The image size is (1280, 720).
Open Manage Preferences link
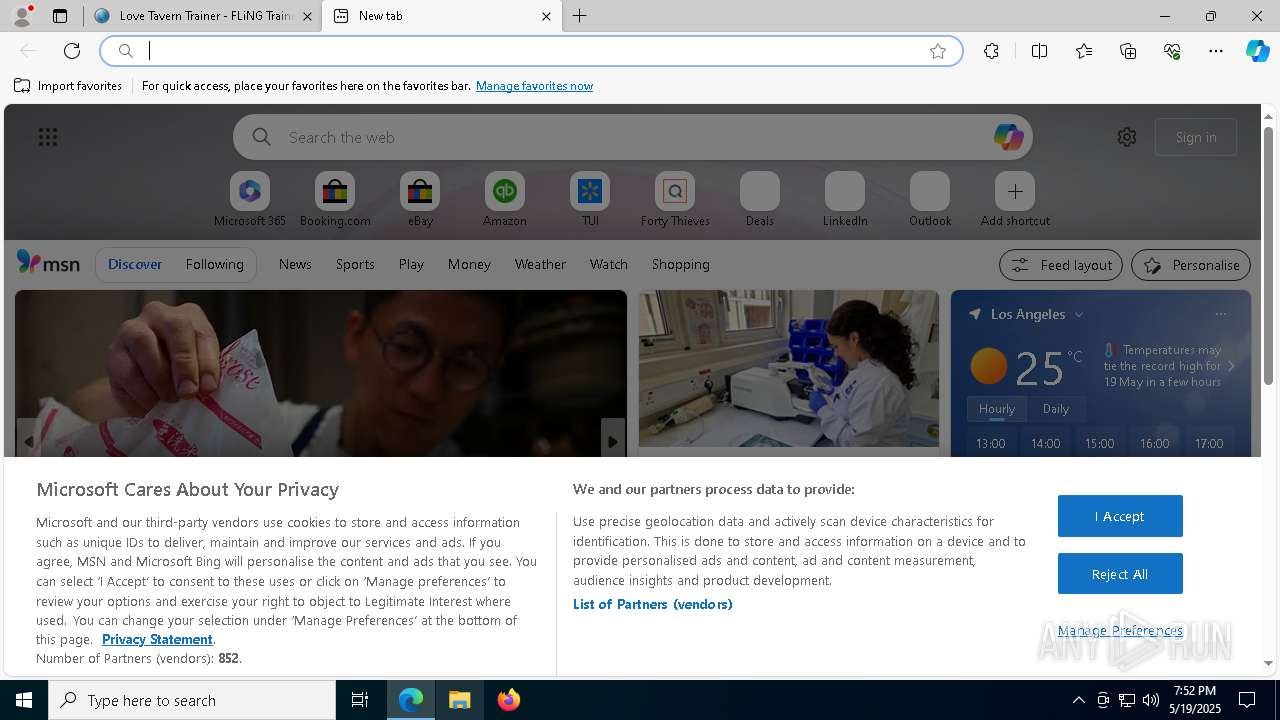pyautogui.click(x=1120, y=630)
